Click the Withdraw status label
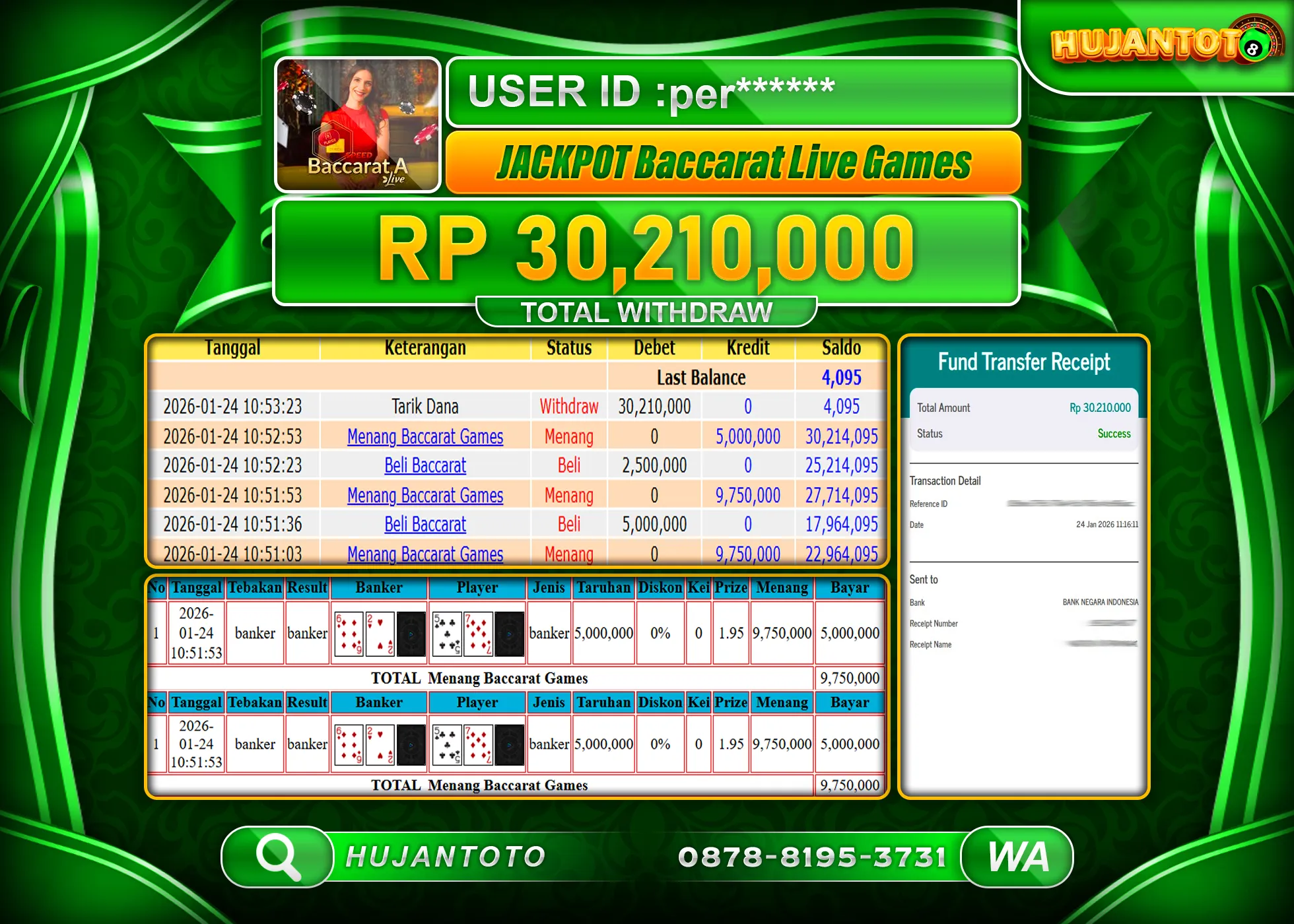This screenshot has height=924, width=1294. [568, 407]
